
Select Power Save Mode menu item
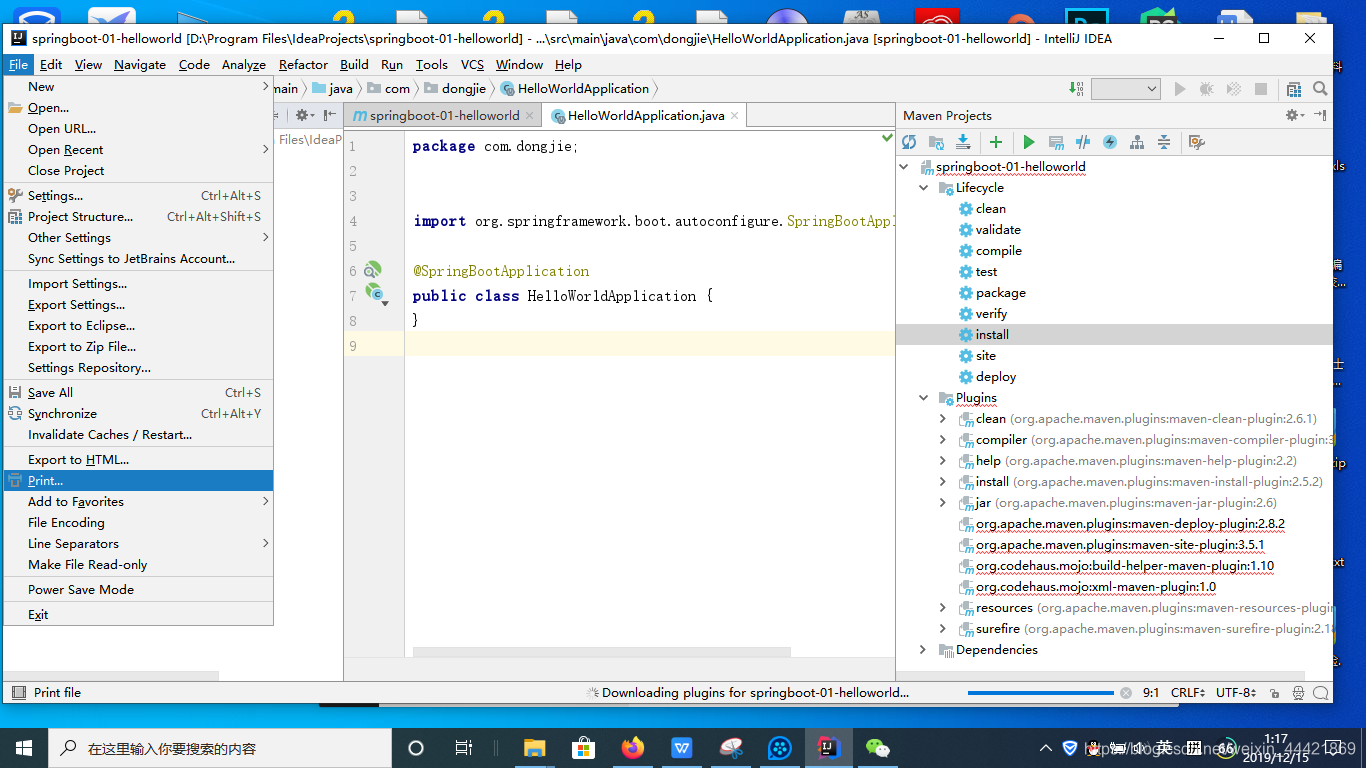click(138, 590)
